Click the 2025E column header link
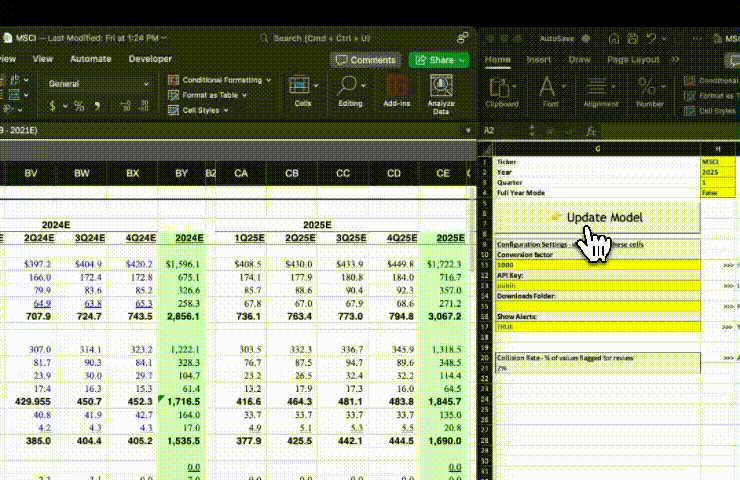Image resolution: width=740 pixels, height=480 pixels. pos(450,238)
